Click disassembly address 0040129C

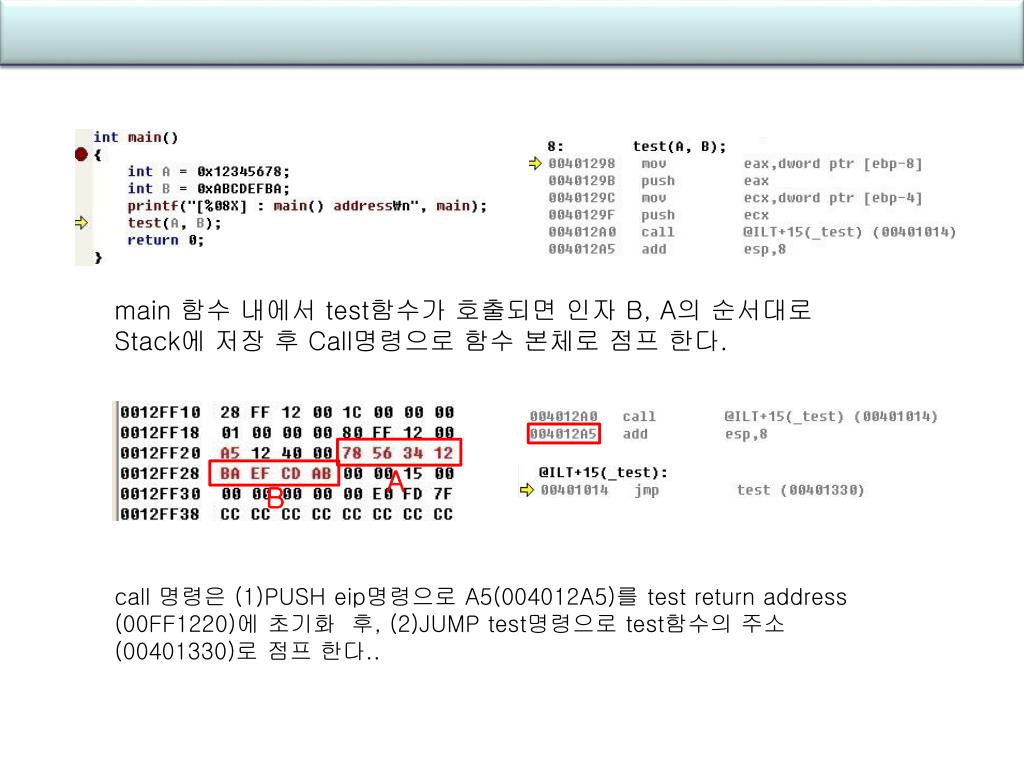[581, 198]
